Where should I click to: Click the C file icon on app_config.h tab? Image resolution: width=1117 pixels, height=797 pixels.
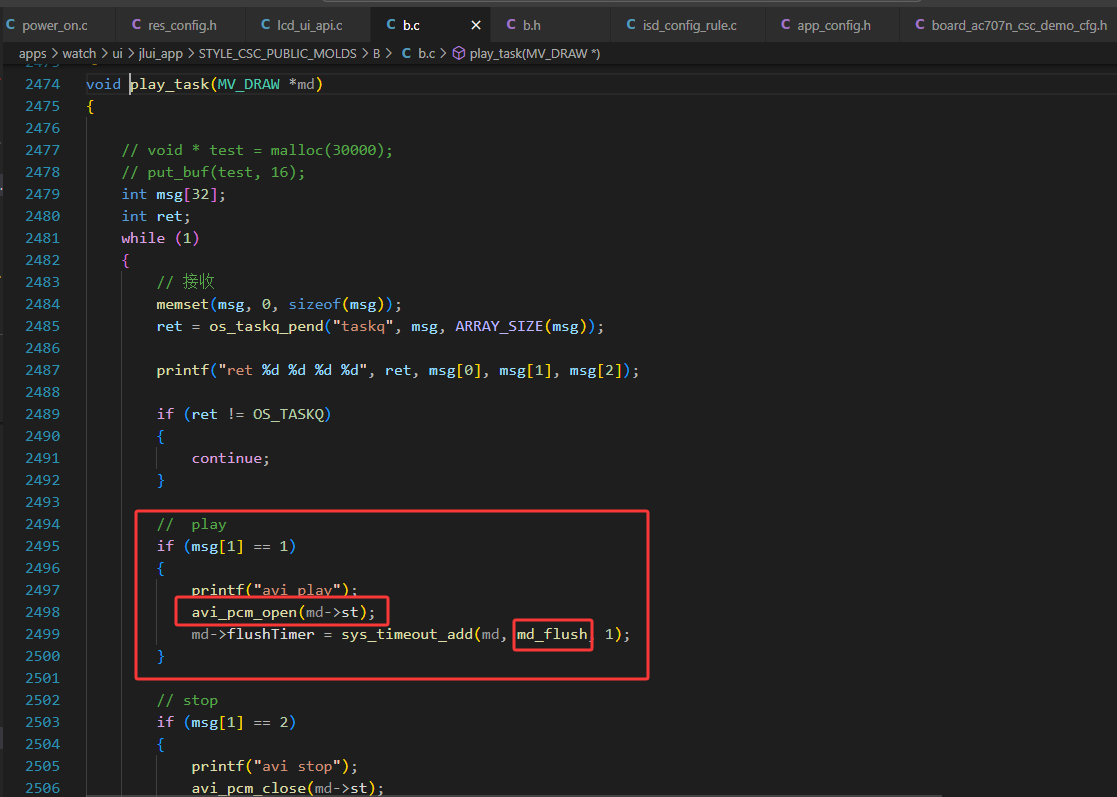tap(786, 25)
